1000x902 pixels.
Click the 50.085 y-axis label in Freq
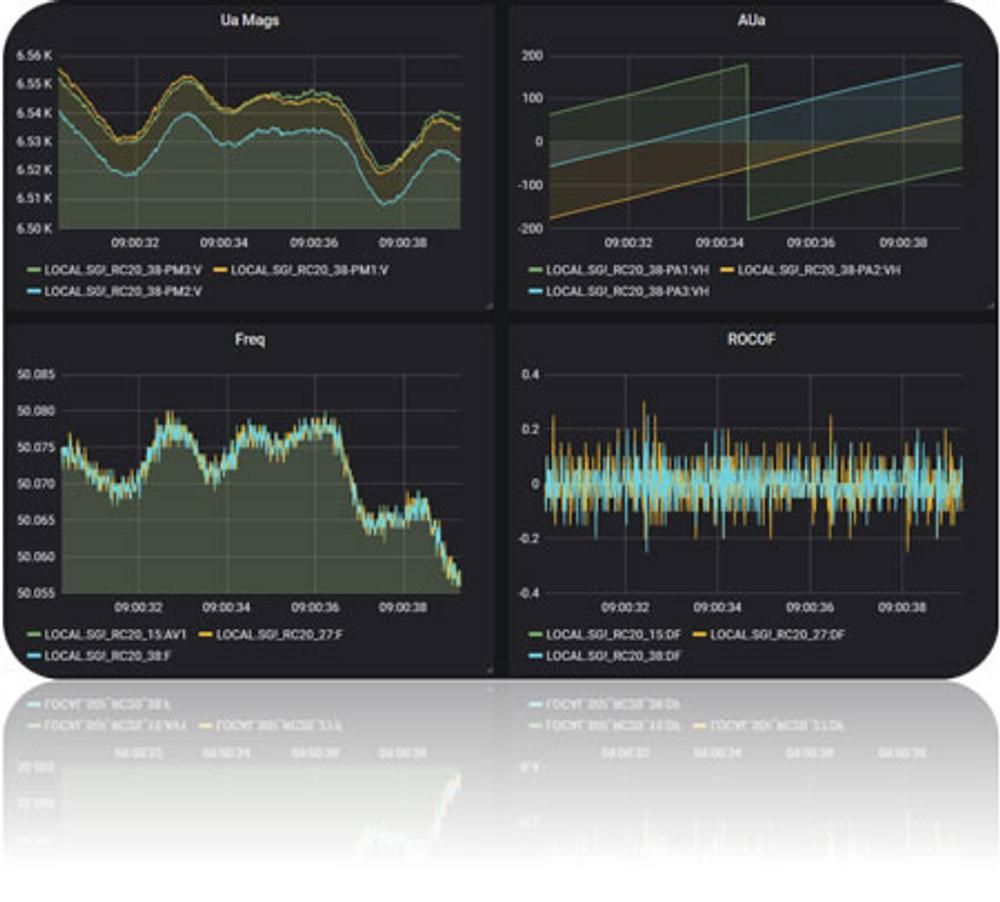[36, 374]
